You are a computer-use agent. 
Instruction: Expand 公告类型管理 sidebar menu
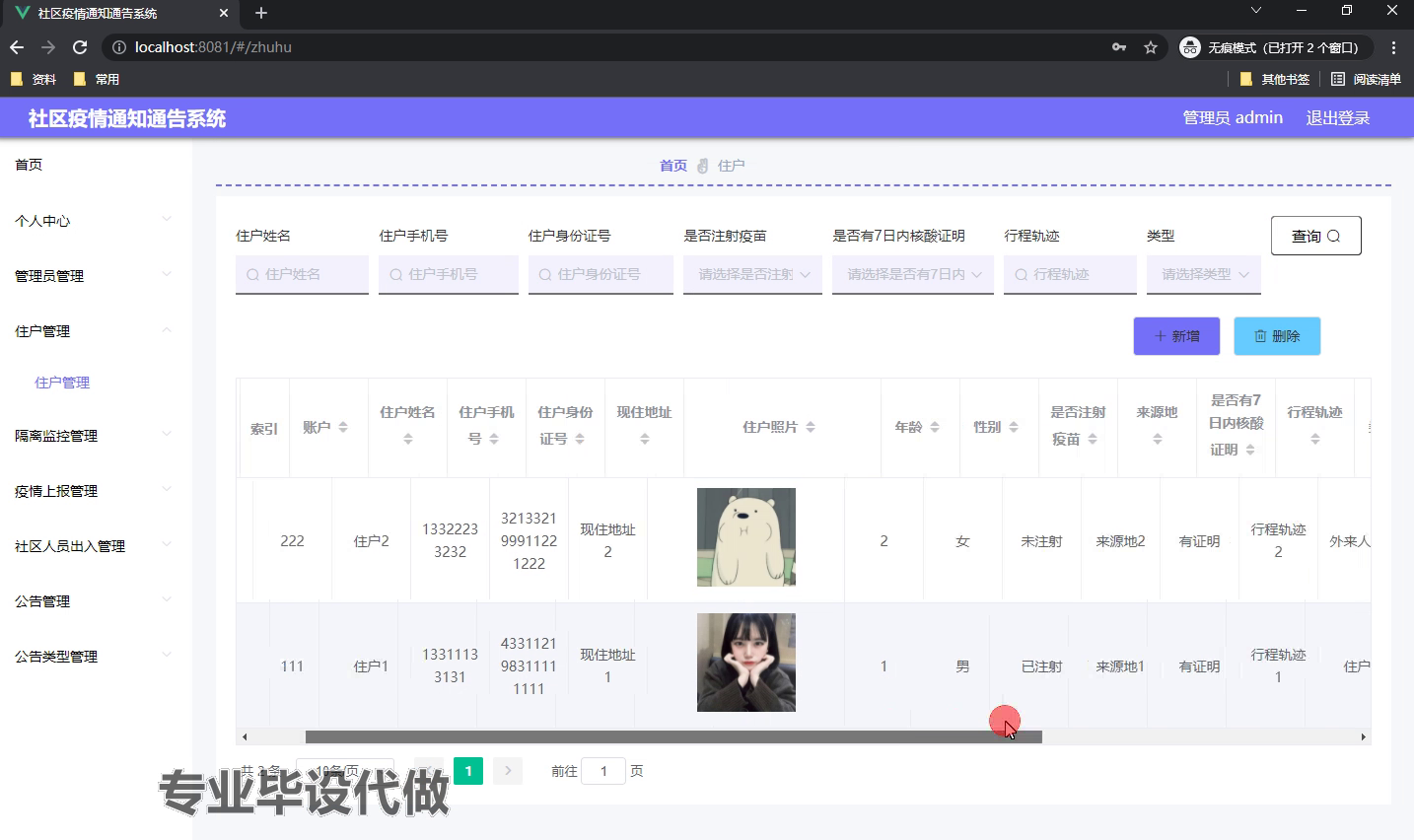pyautogui.click(x=96, y=657)
